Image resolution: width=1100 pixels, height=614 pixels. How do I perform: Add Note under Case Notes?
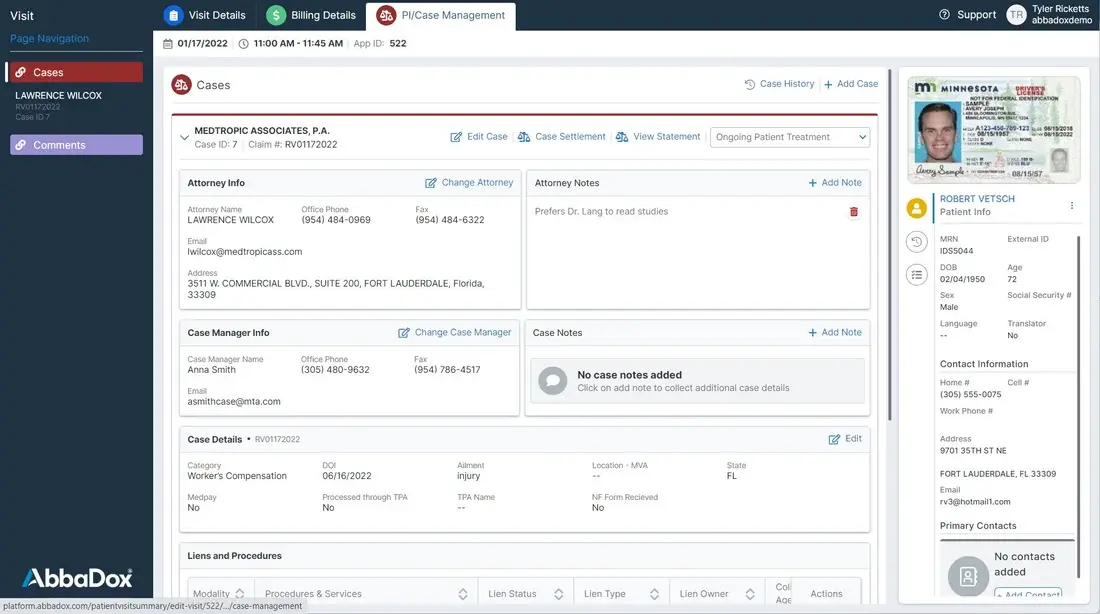click(835, 333)
